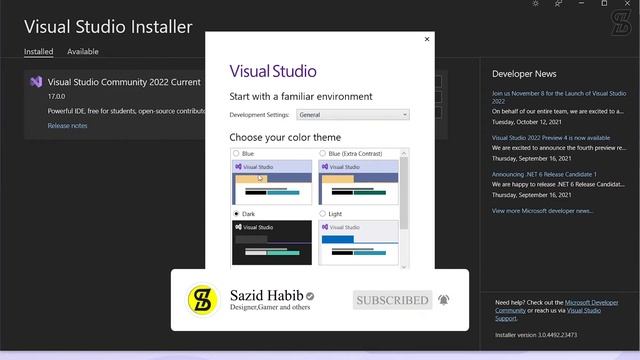Click the Dark theme preview thumbnail
Screen dimensions: 640x360
click(272, 242)
